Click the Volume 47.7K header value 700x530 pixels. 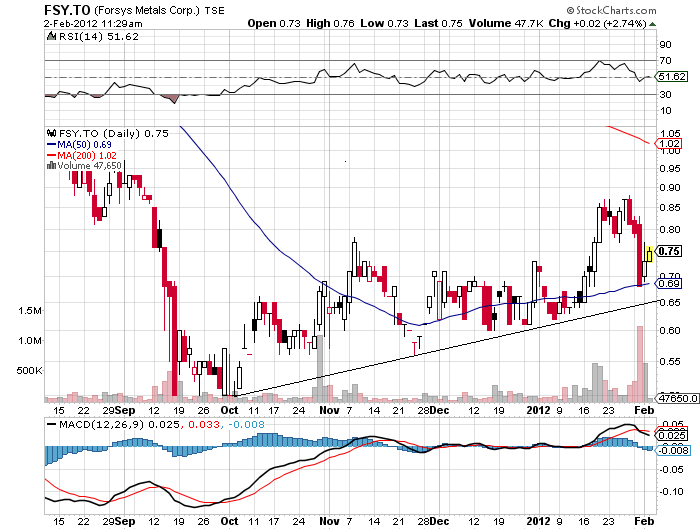506,23
